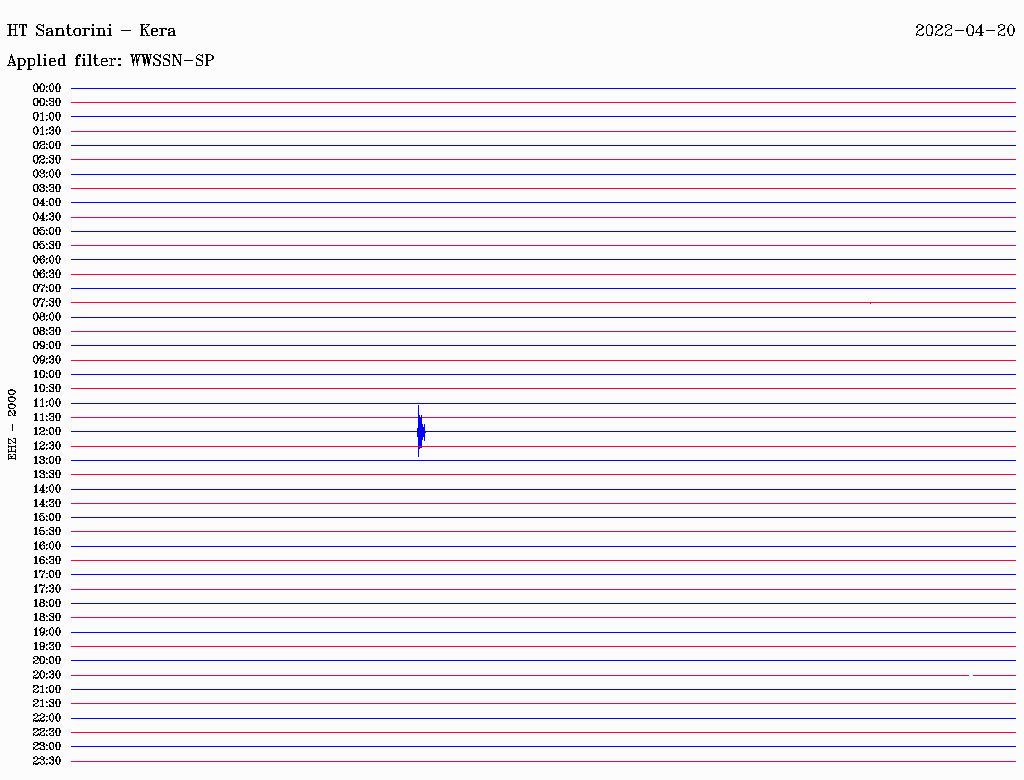Click the 03:30 time label
This screenshot has width=1024, height=780.
[x=47, y=188]
